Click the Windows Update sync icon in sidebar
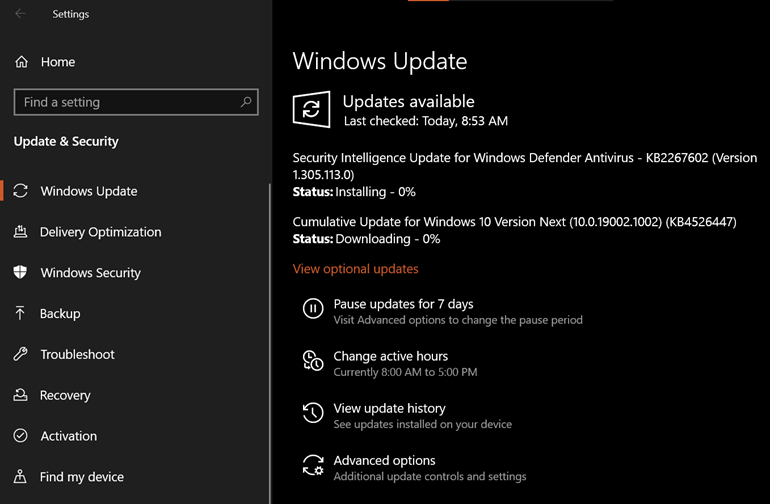The image size is (770, 504). [20, 191]
